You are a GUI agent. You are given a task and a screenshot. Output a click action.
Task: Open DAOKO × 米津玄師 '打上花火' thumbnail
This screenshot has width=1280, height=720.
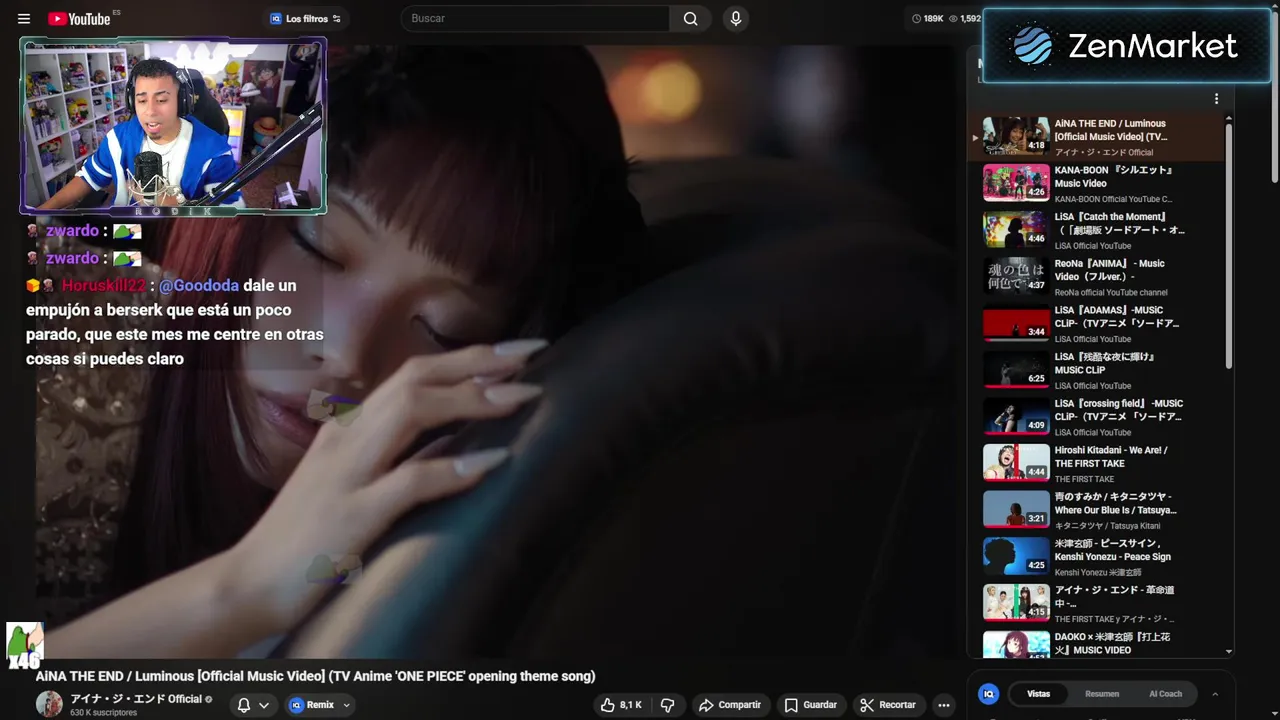pyautogui.click(x=1016, y=644)
